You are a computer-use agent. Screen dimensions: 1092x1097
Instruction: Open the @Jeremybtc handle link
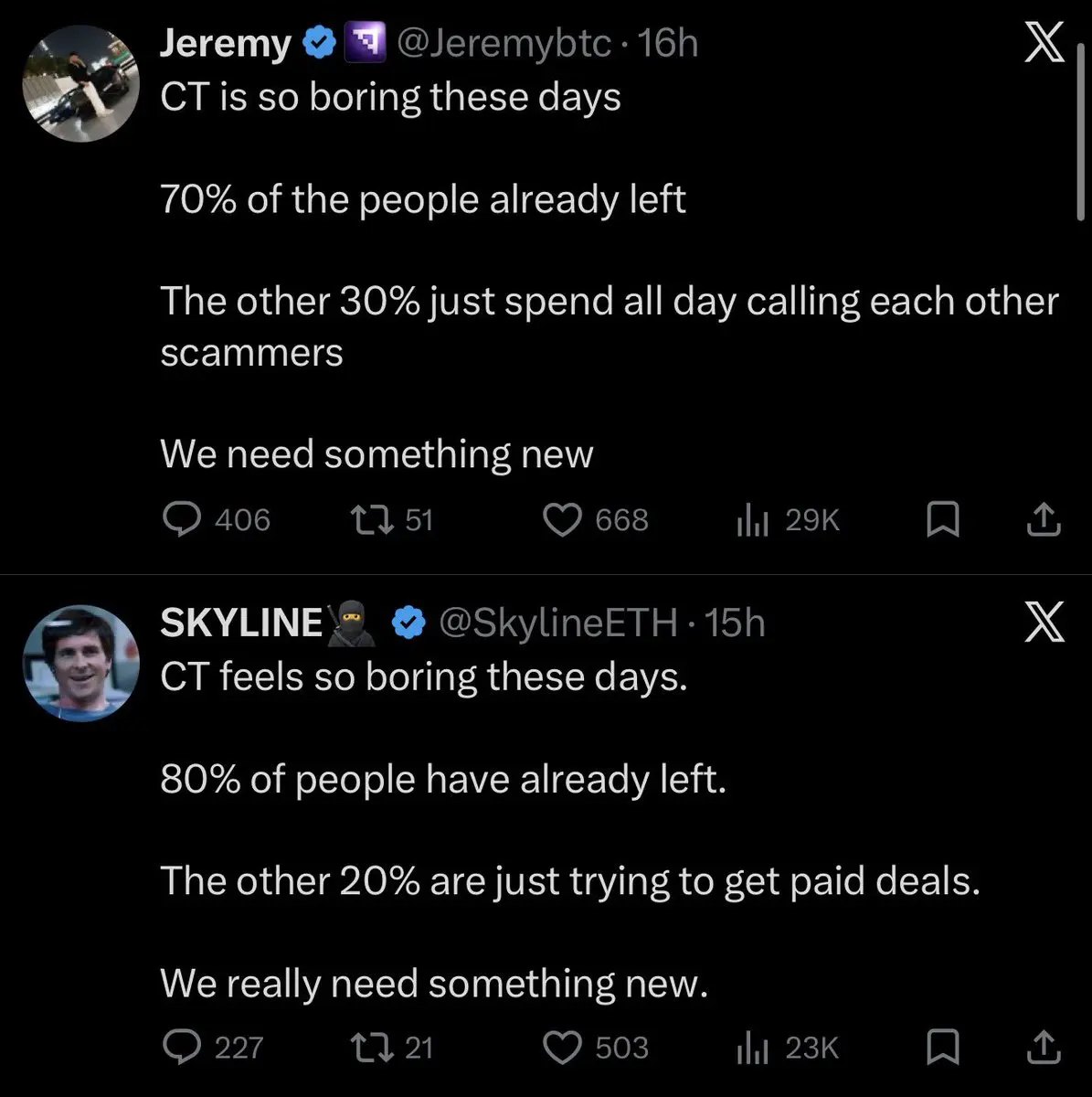point(504,43)
